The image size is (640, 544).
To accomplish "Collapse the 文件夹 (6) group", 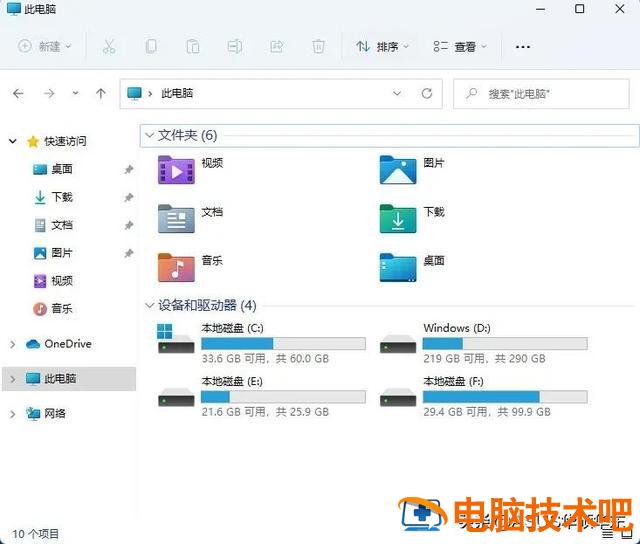I will pos(149,135).
